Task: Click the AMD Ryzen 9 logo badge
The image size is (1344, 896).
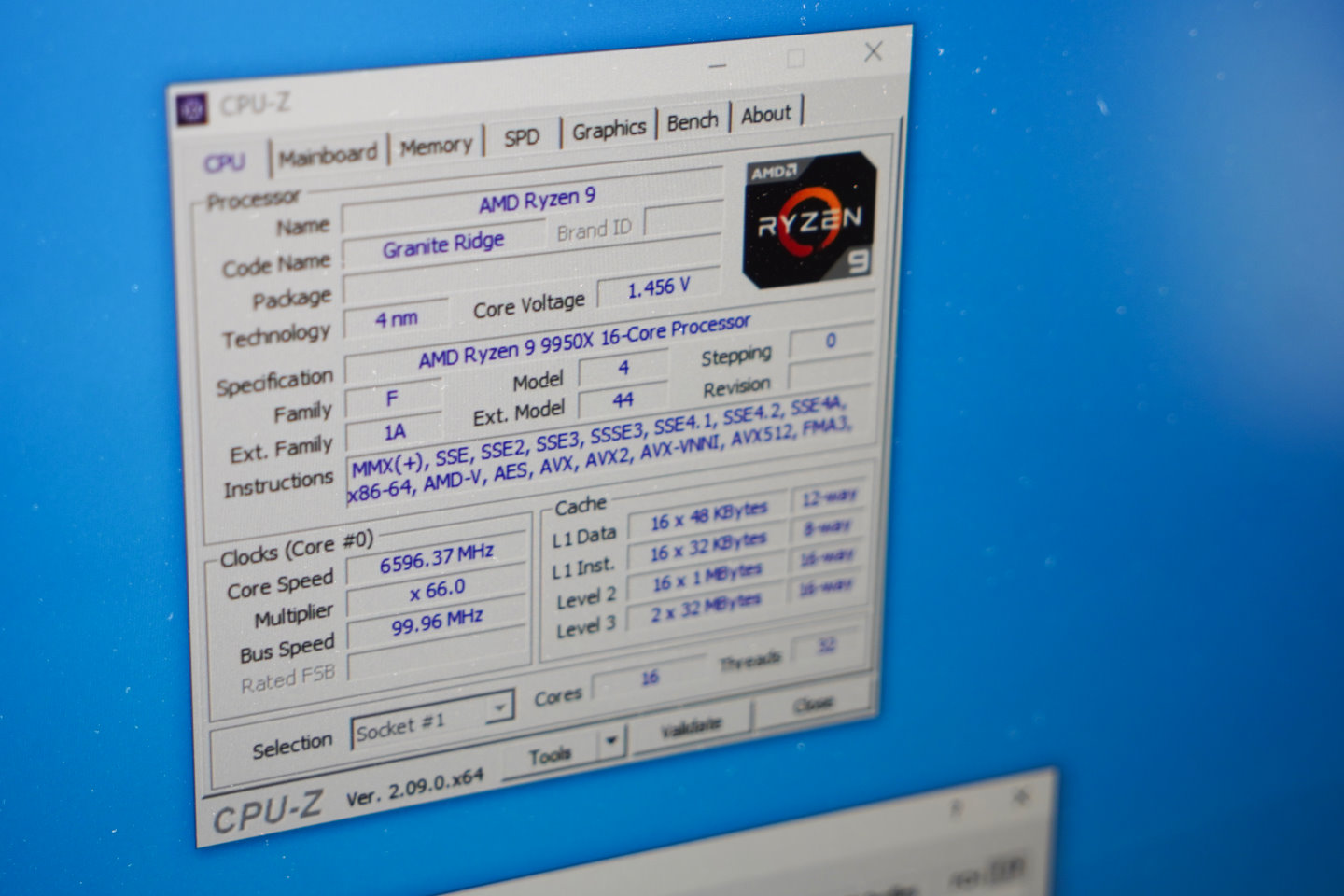Action: 810,220
